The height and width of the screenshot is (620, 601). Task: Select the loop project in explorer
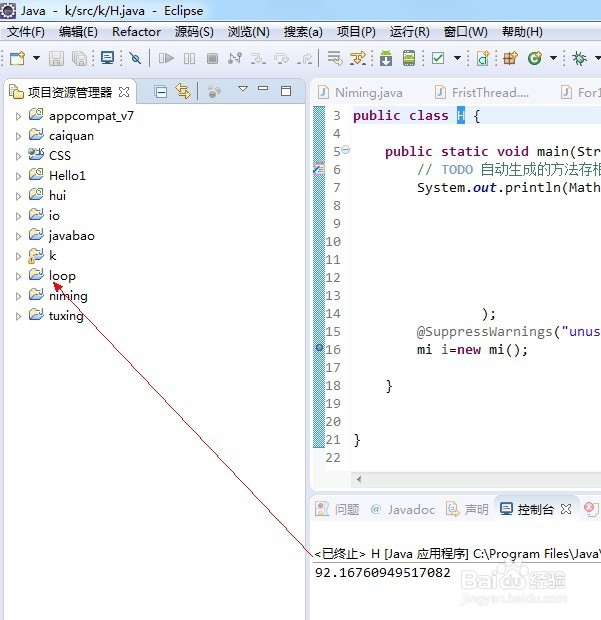point(62,276)
